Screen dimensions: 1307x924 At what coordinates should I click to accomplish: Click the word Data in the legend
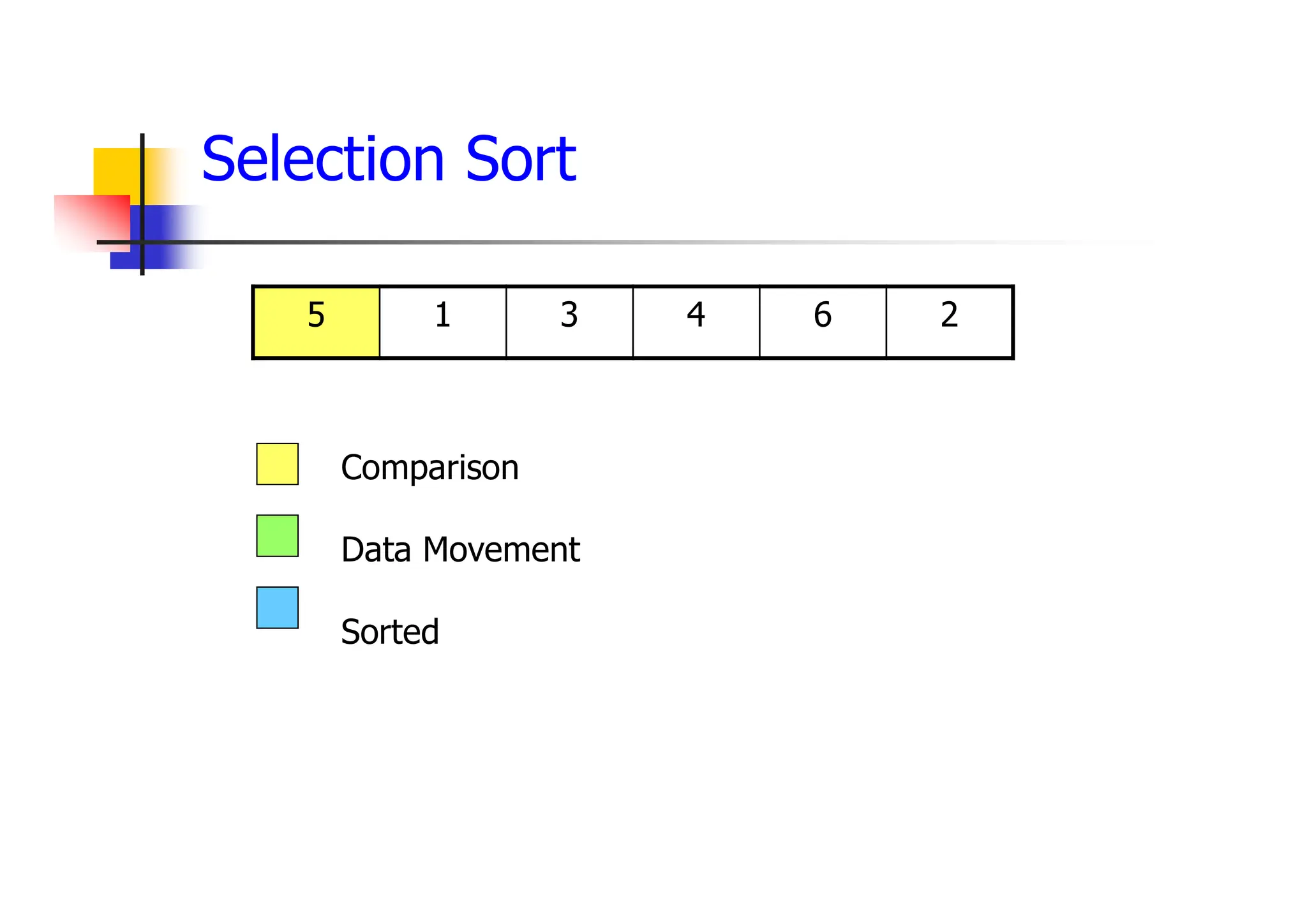tap(376, 549)
